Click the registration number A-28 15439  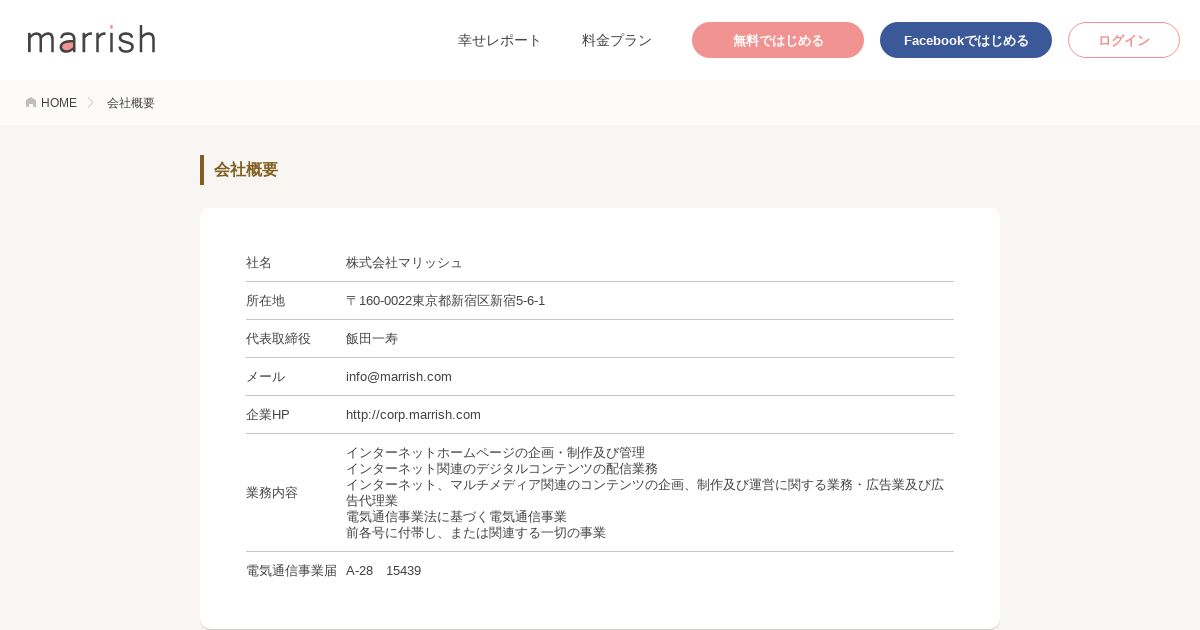384,571
